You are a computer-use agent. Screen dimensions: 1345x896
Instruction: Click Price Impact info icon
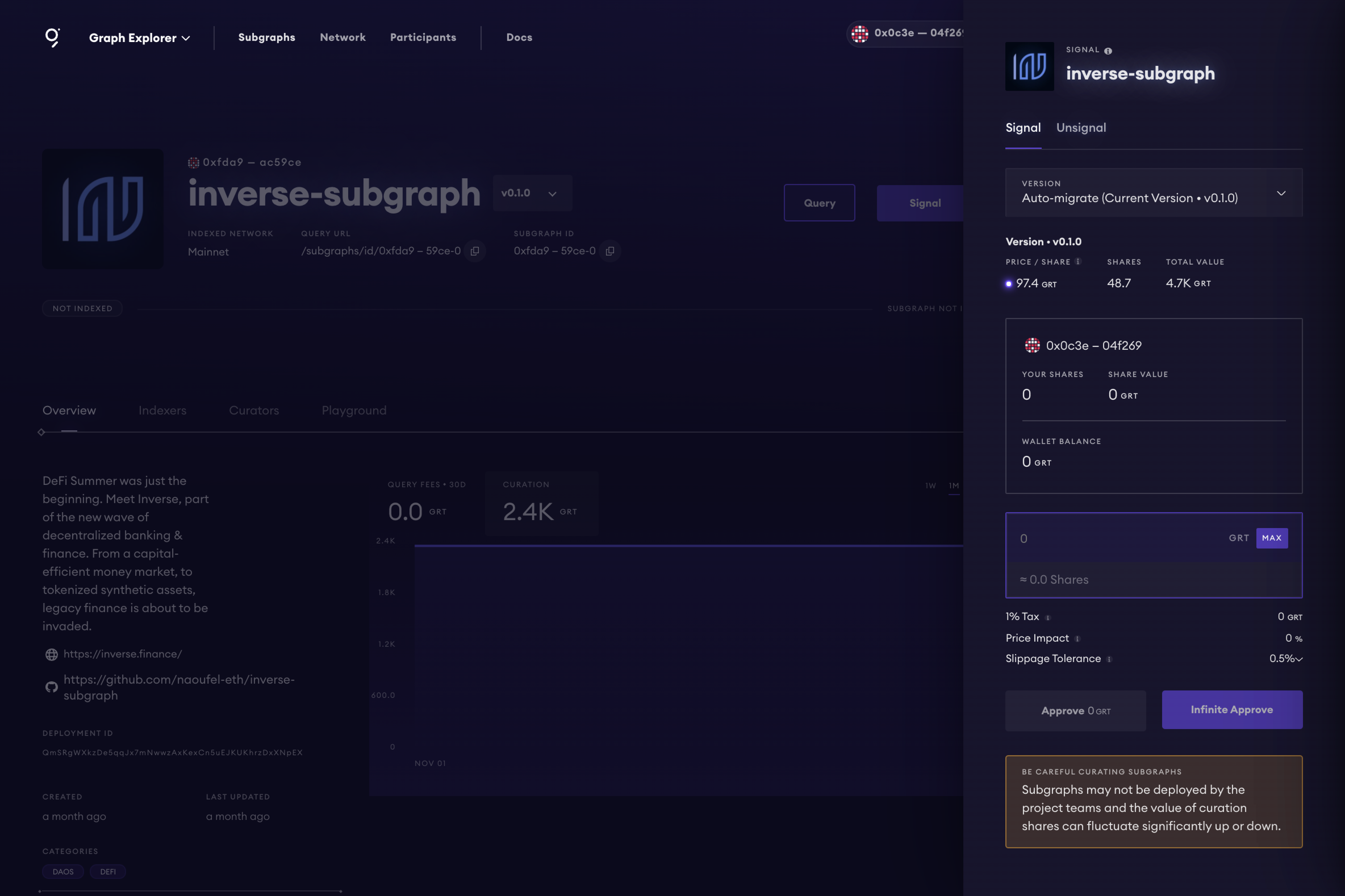pos(1077,639)
